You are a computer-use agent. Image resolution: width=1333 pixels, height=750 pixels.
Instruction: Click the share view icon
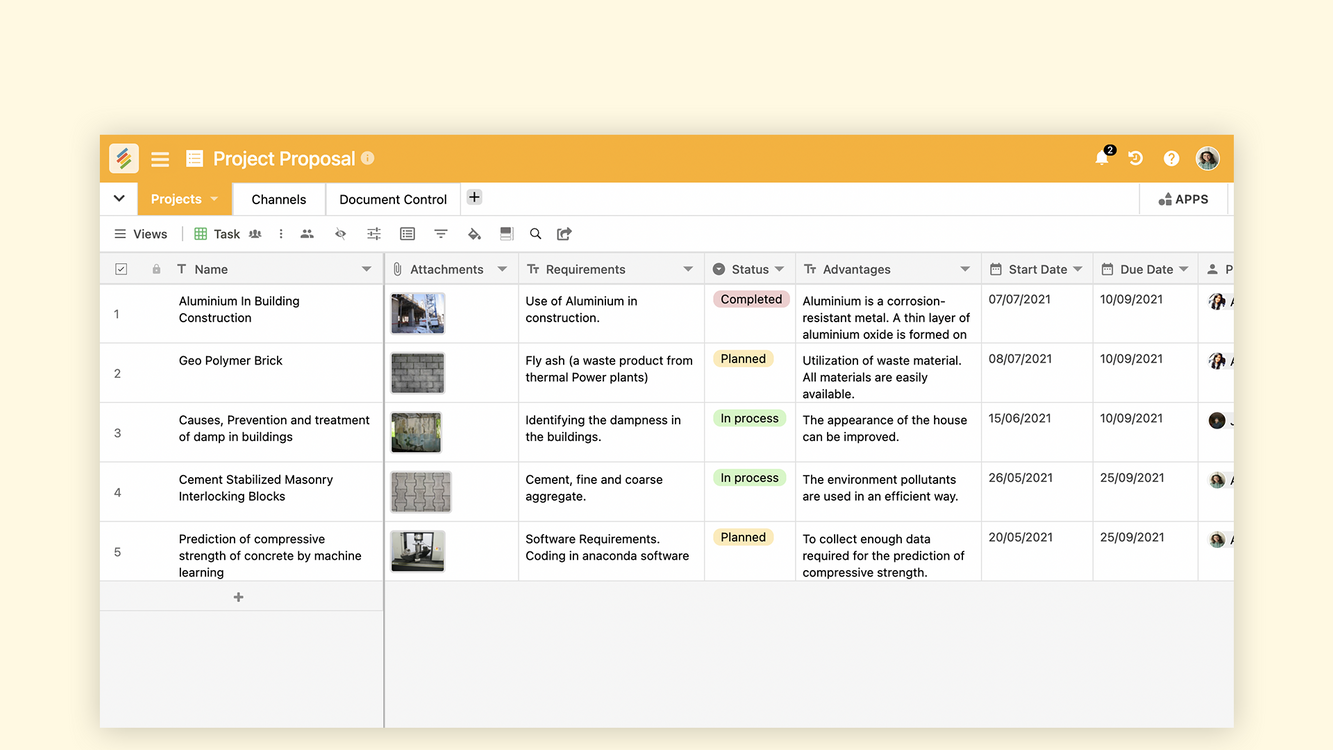pyautogui.click(x=564, y=234)
